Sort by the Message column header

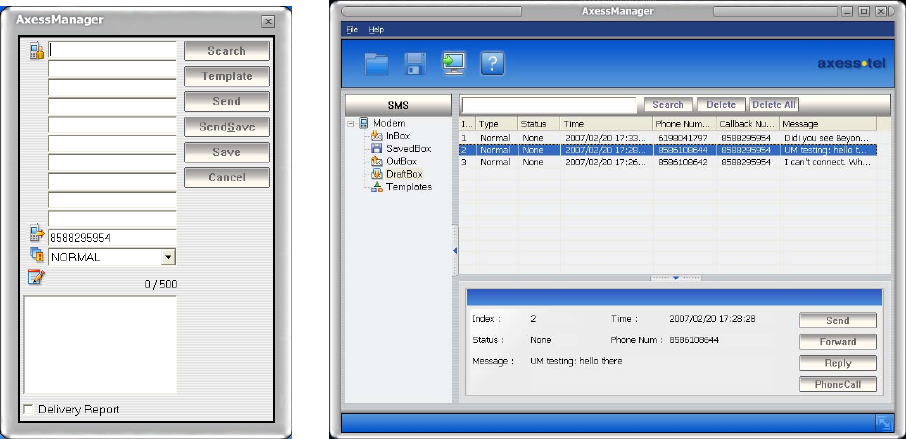point(828,124)
